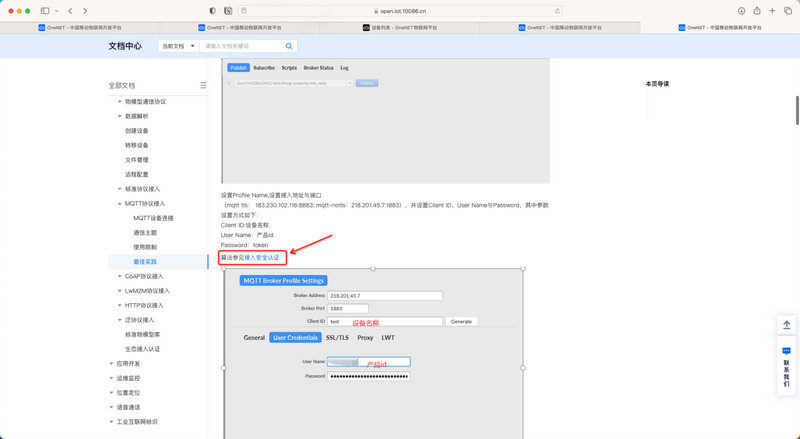Click the share icon in the toolbar
Image resolution: width=800 pixels, height=439 pixels.
tap(757, 11)
